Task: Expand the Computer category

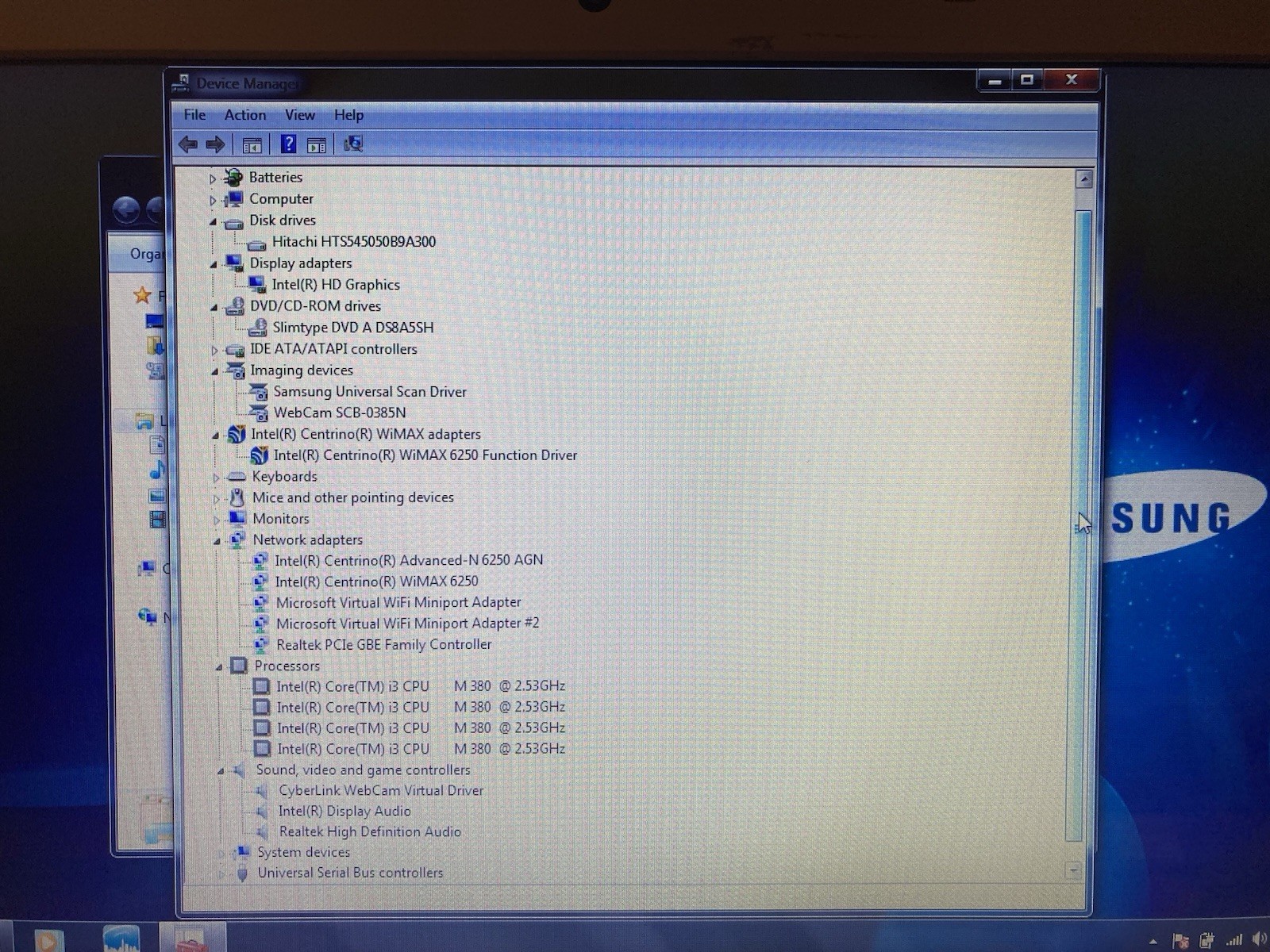Action: click(x=213, y=200)
